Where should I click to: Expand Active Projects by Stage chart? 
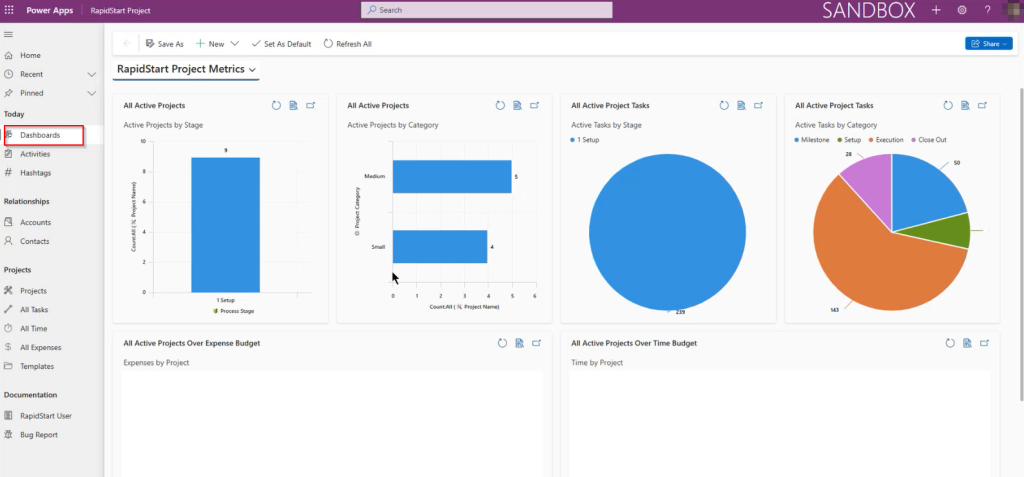point(311,105)
